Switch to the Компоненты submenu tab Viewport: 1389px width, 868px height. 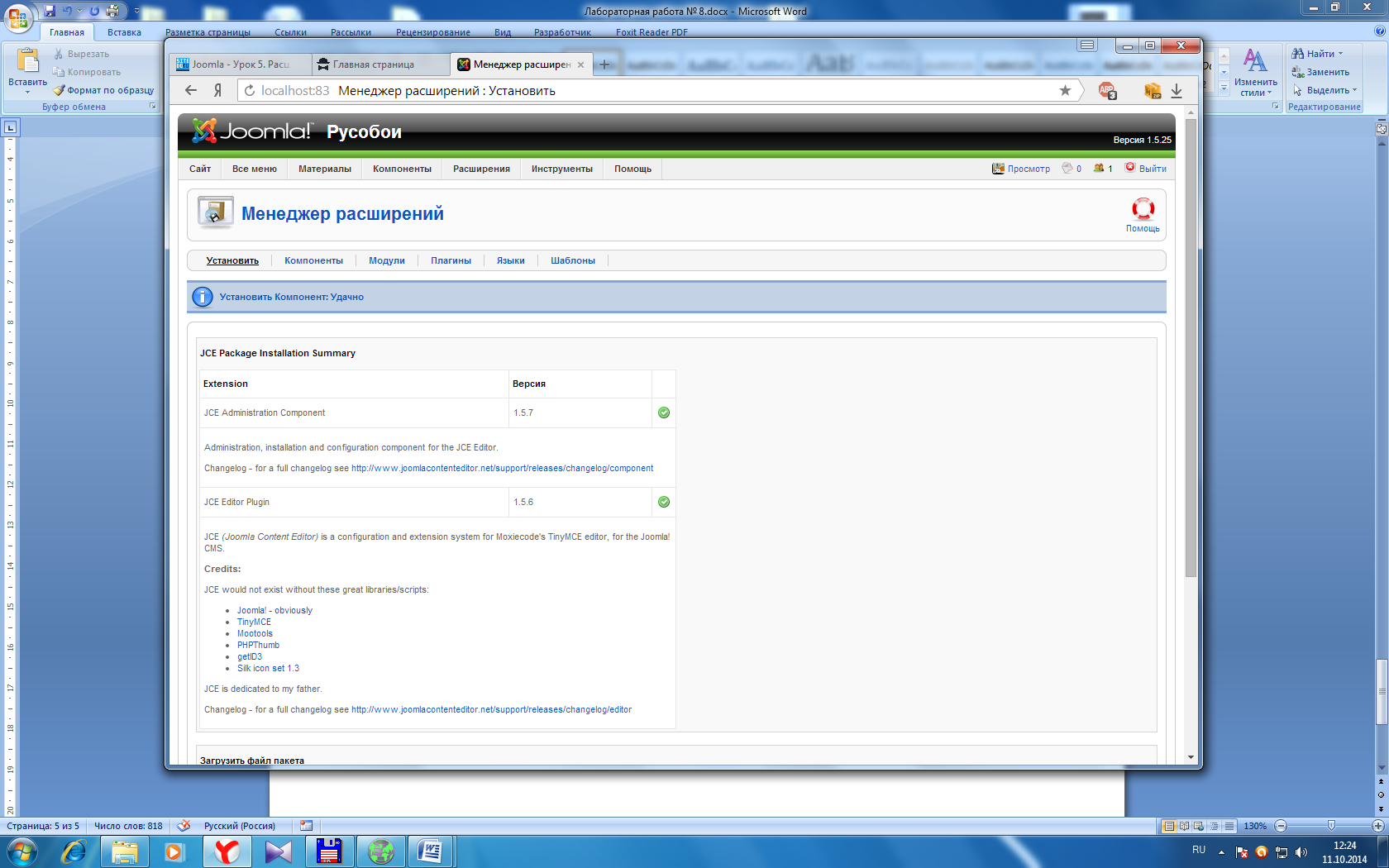click(313, 260)
